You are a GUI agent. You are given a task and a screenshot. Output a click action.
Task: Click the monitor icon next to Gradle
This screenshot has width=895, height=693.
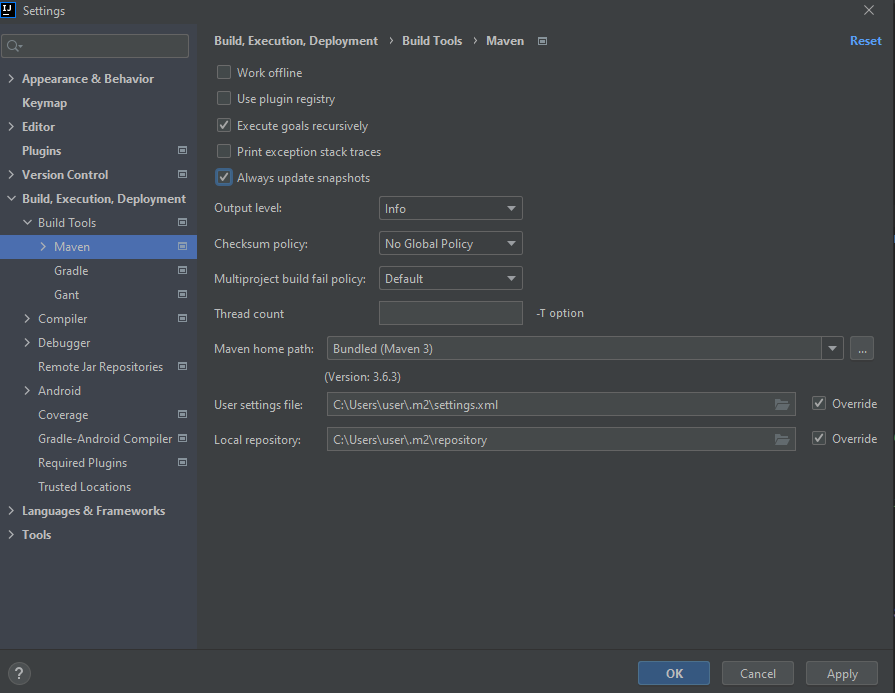coord(182,270)
